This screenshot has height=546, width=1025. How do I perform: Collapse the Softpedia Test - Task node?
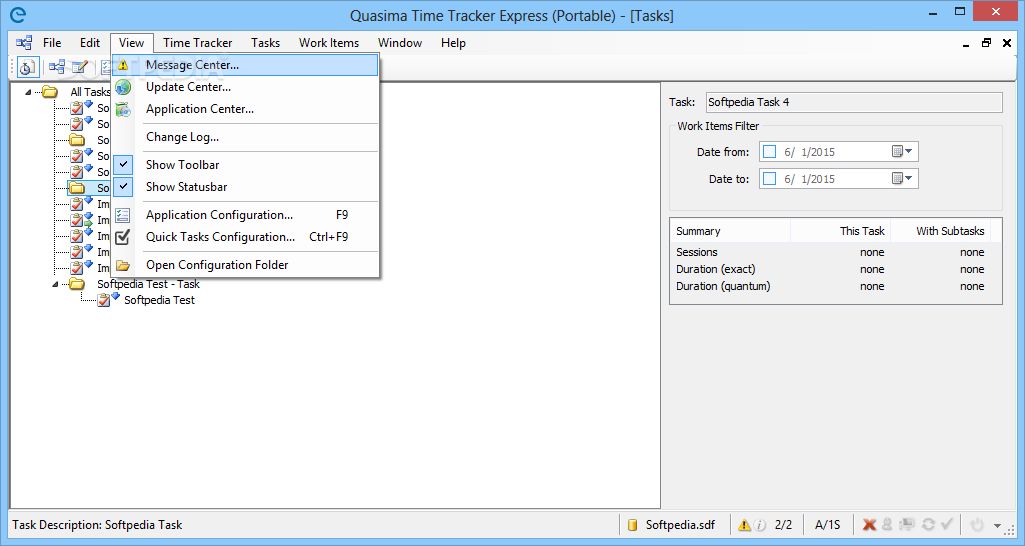coord(56,284)
